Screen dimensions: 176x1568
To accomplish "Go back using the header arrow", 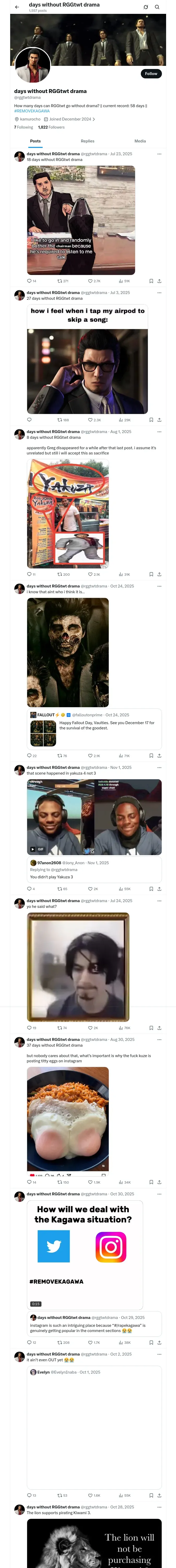I will pyautogui.click(x=17, y=7).
